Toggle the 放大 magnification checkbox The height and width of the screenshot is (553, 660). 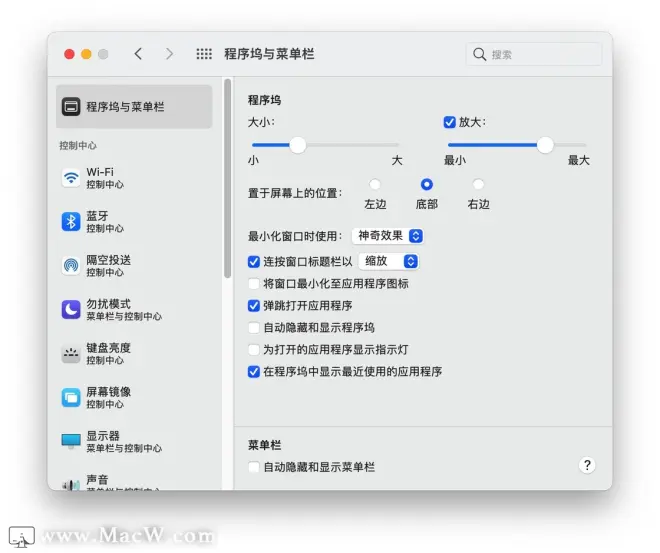coord(450,122)
